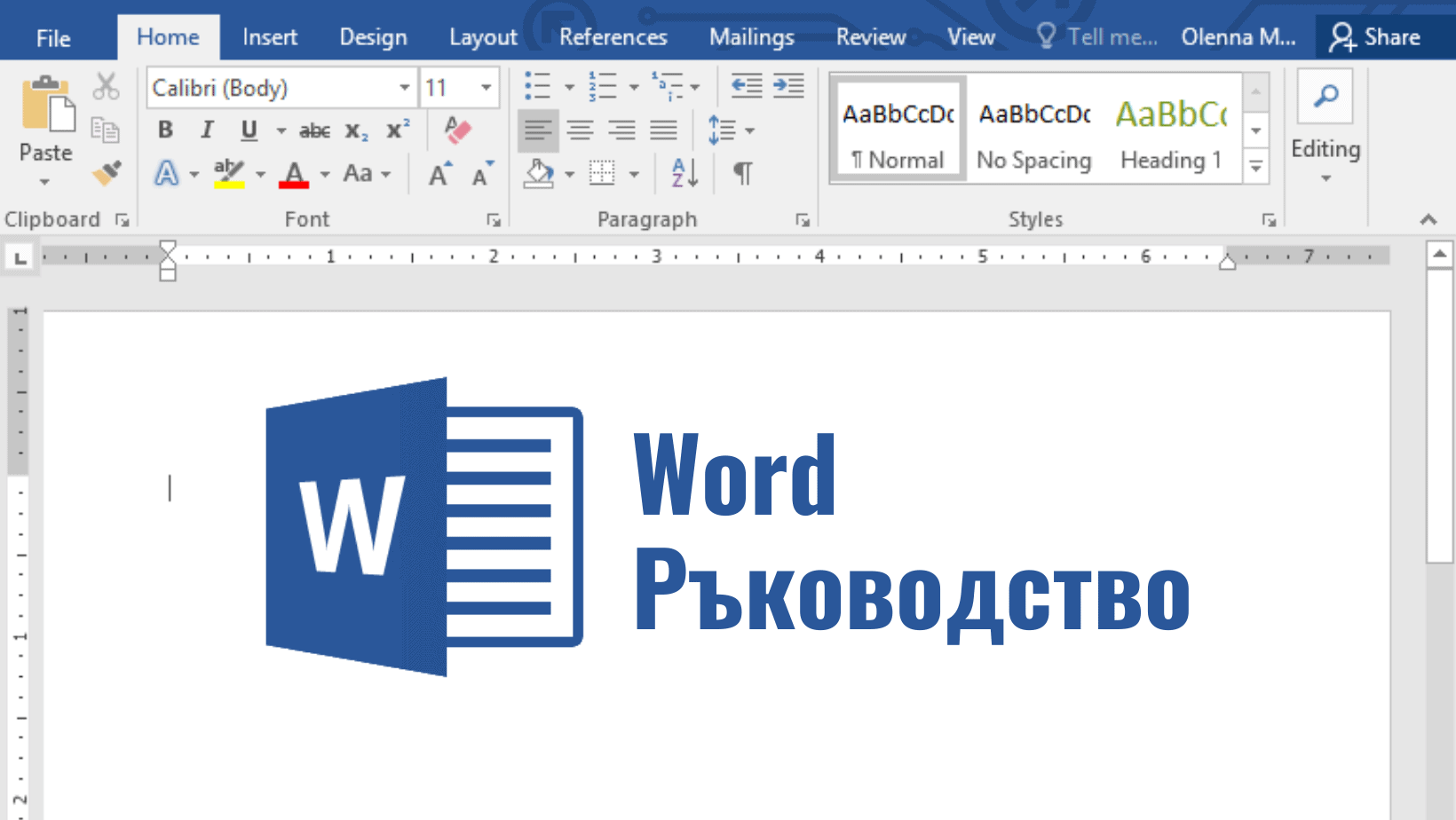Open the File tab
The height and width of the screenshot is (820, 1456).
coord(53,38)
